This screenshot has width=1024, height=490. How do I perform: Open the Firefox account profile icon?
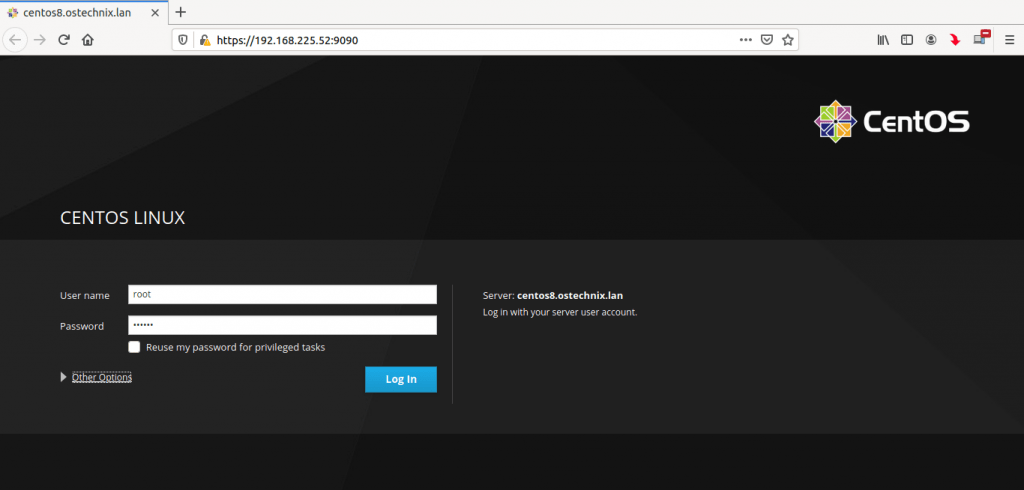click(x=931, y=40)
